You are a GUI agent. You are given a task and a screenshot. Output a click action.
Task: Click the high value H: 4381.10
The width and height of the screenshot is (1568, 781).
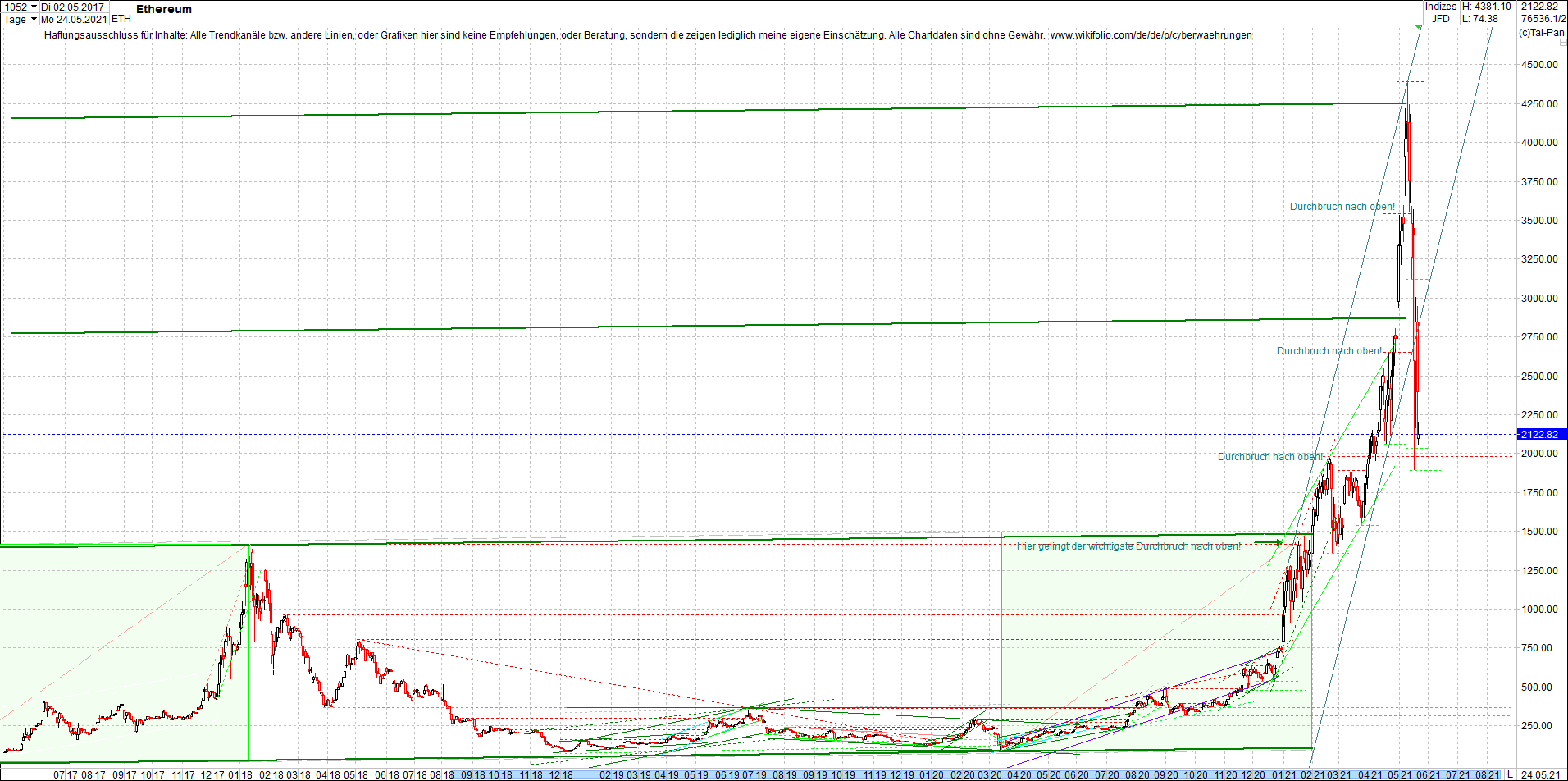tap(1486, 7)
